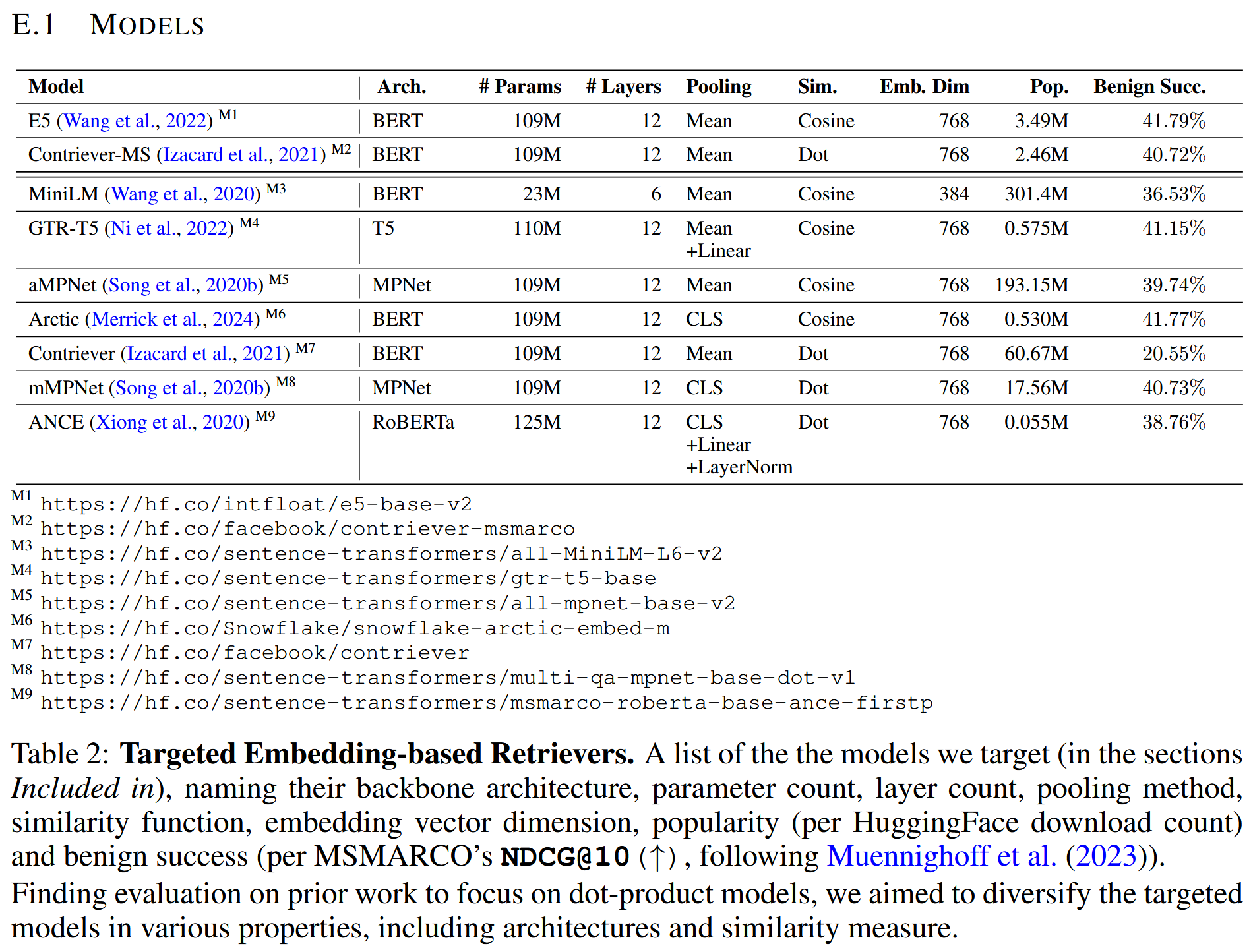Click the all-mpnet-base-v2 URL
Image resolution: width=1251 pixels, height=952 pixels.
[388, 604]
